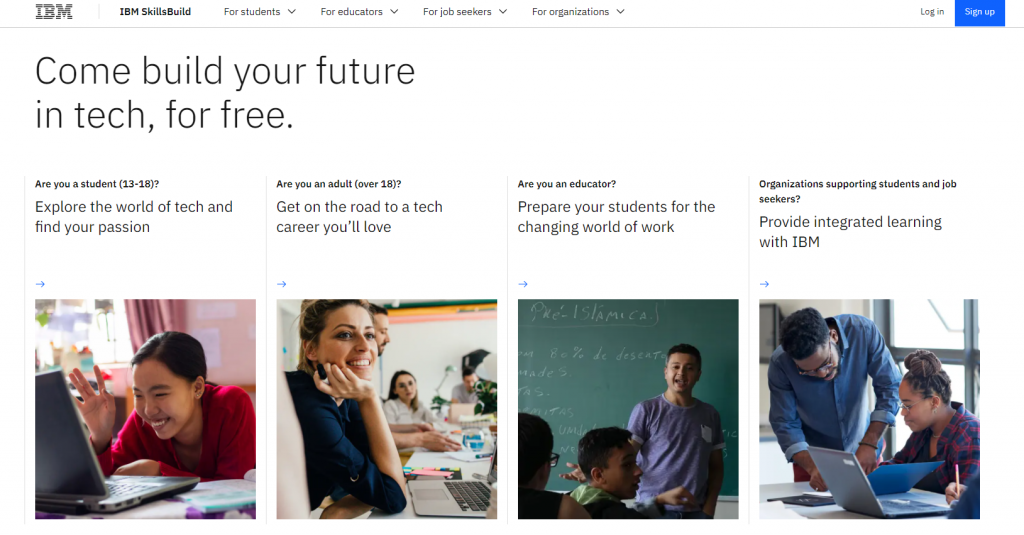Click "Get on the road to a tech career" heading

359,217
